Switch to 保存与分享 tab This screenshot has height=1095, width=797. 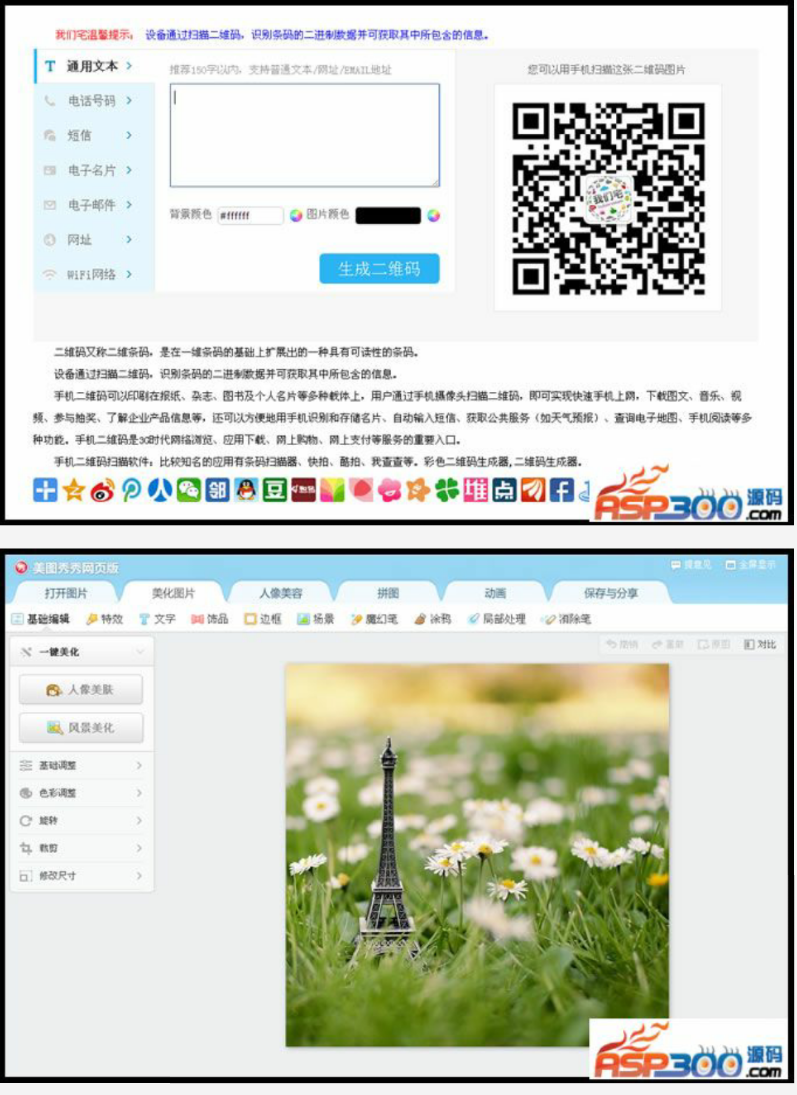[610, 594]
